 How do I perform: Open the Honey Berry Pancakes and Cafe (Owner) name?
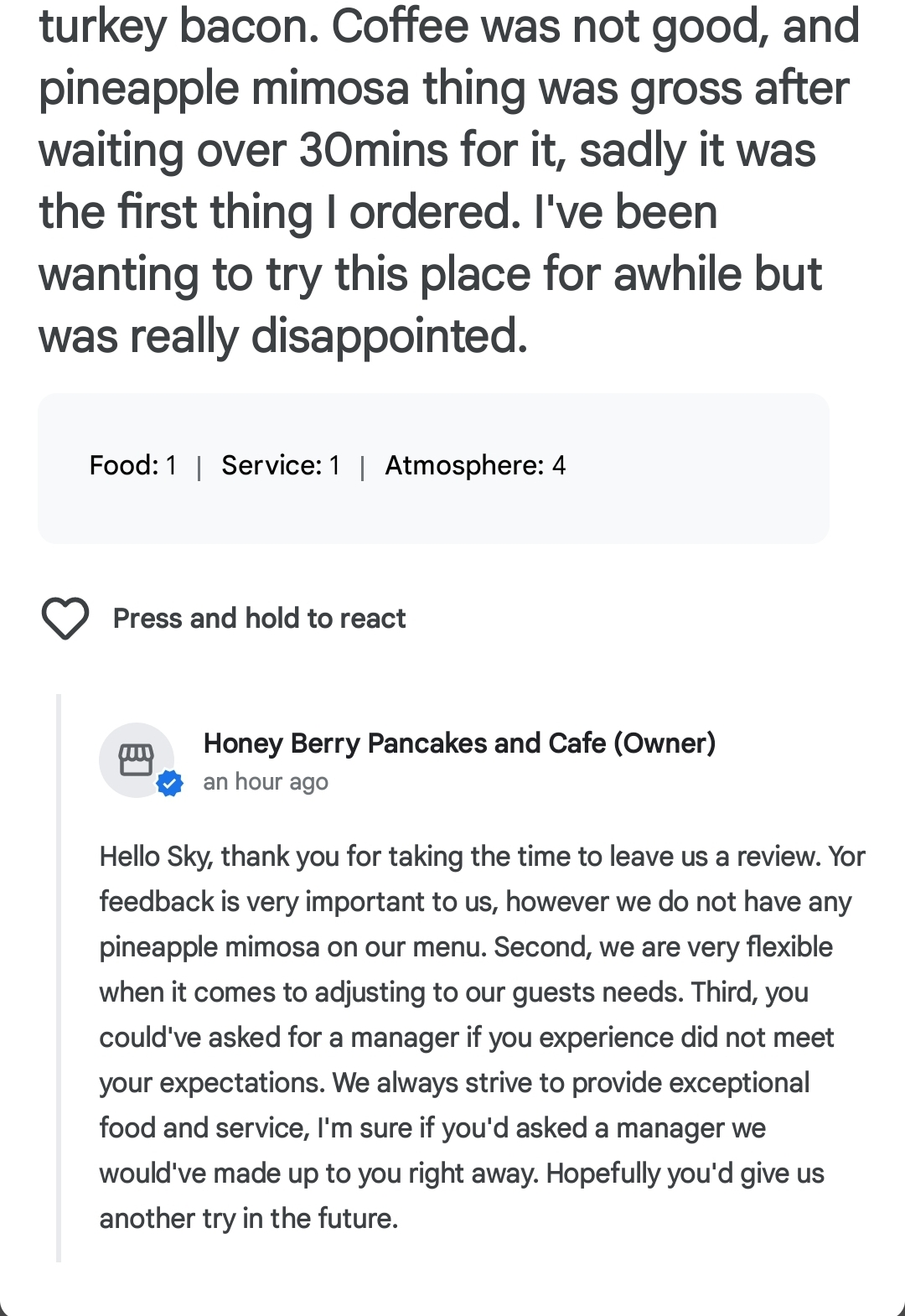pos(459,743)
